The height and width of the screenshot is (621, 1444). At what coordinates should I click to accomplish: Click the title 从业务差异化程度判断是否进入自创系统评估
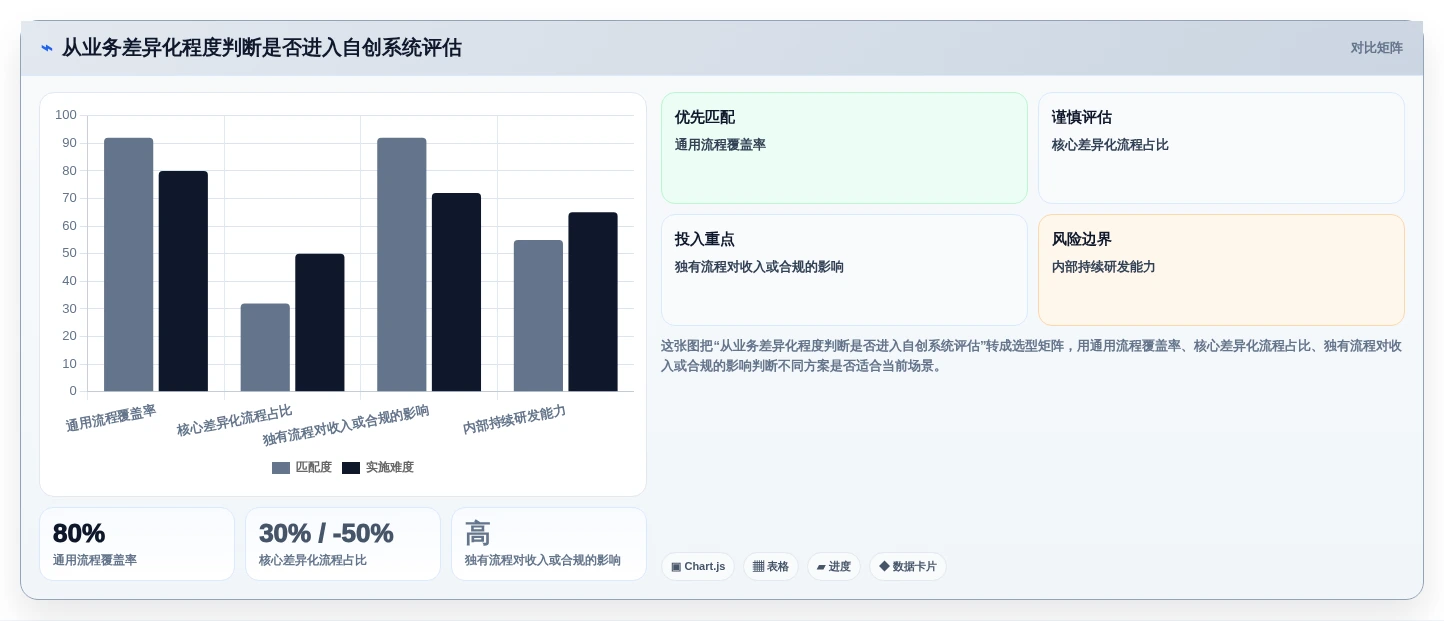262,48
